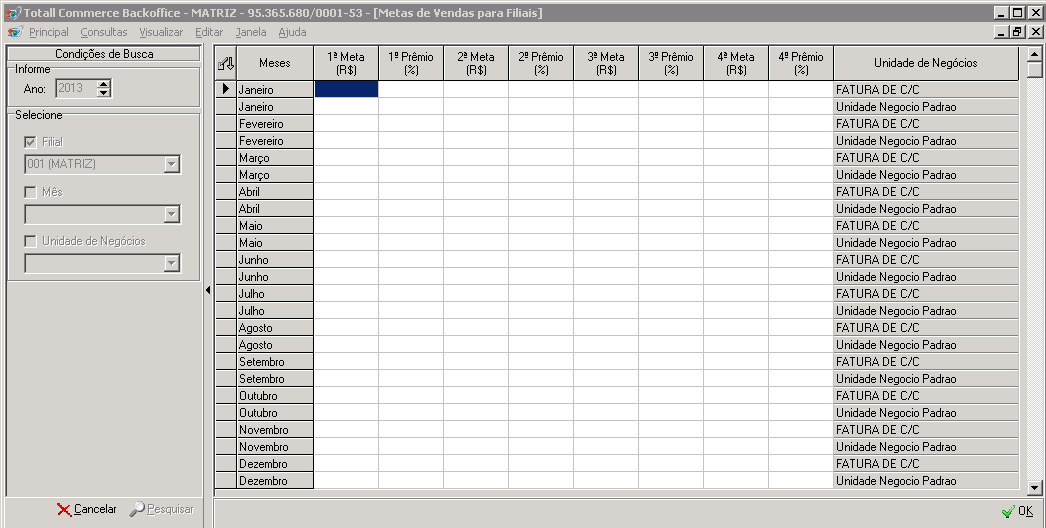Click the Ano year field
This screenshot has width=1046, height=528.
click(76, 88)
